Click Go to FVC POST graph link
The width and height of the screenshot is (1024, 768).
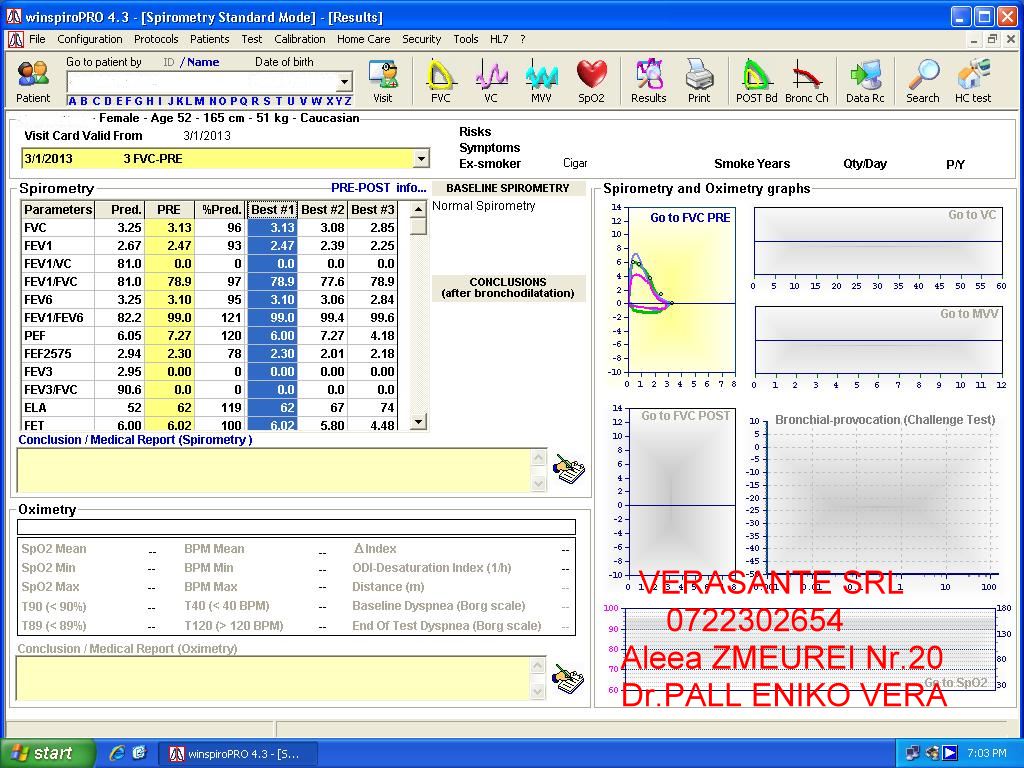[685, 416]
